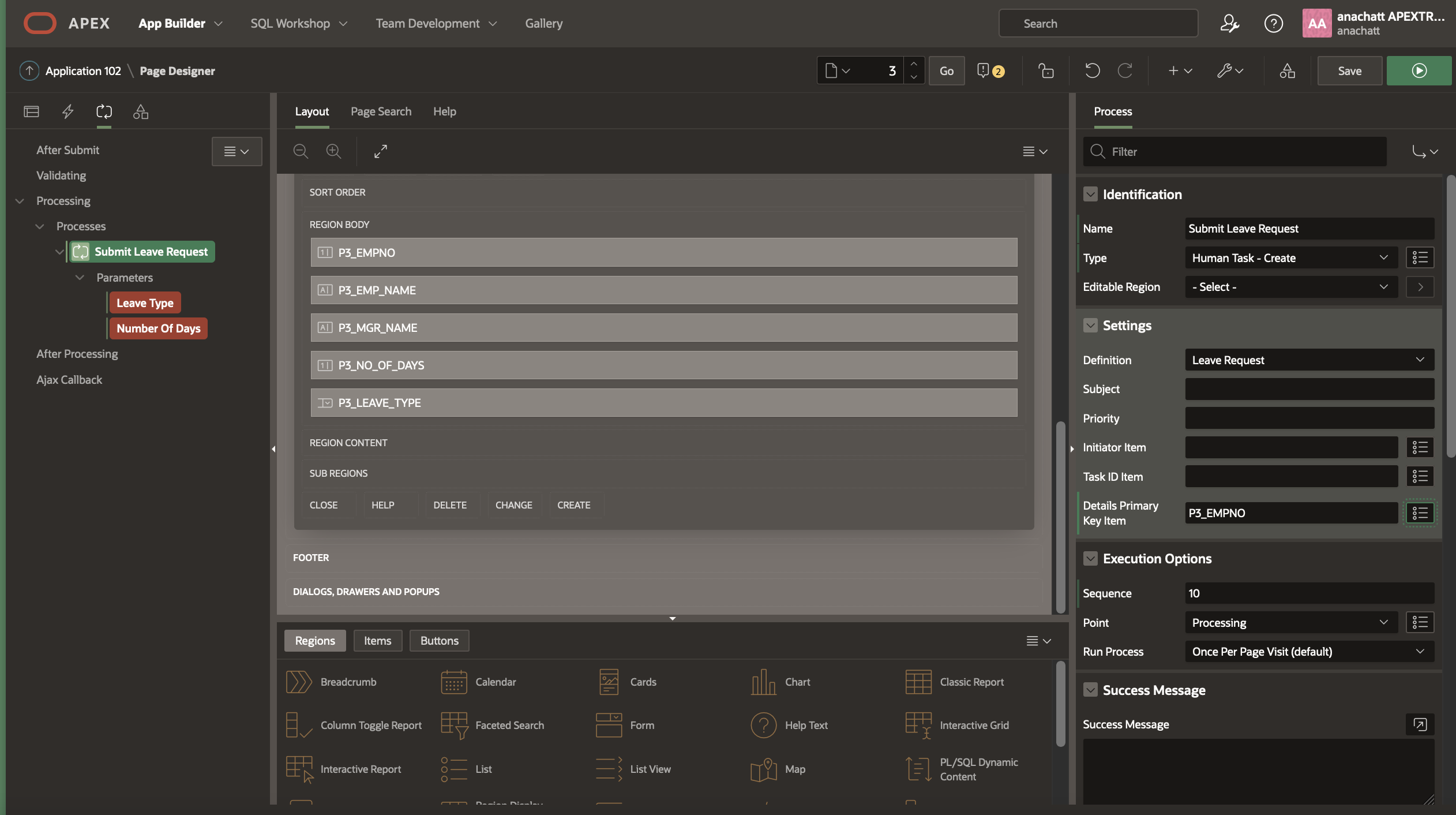
Task: Collapse the Settings section toggle
Action: pos(1090,326)
